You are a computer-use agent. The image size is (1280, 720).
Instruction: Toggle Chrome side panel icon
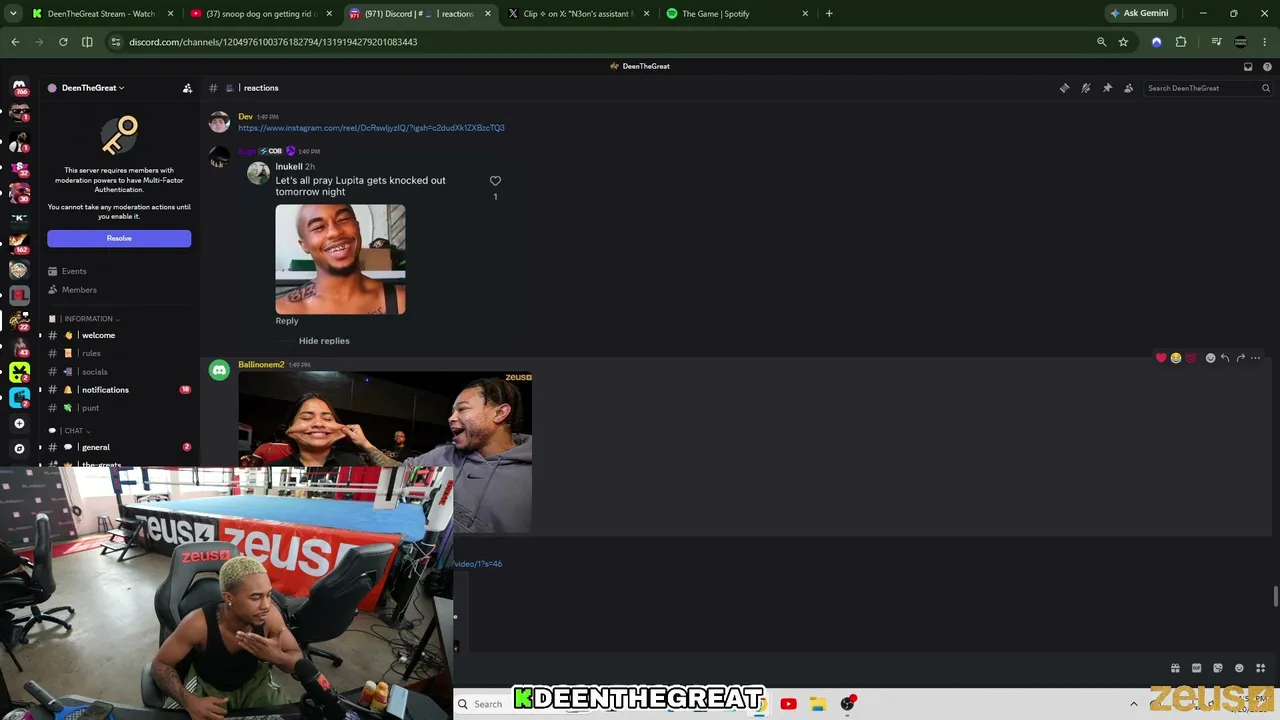[x=87, y=42]
